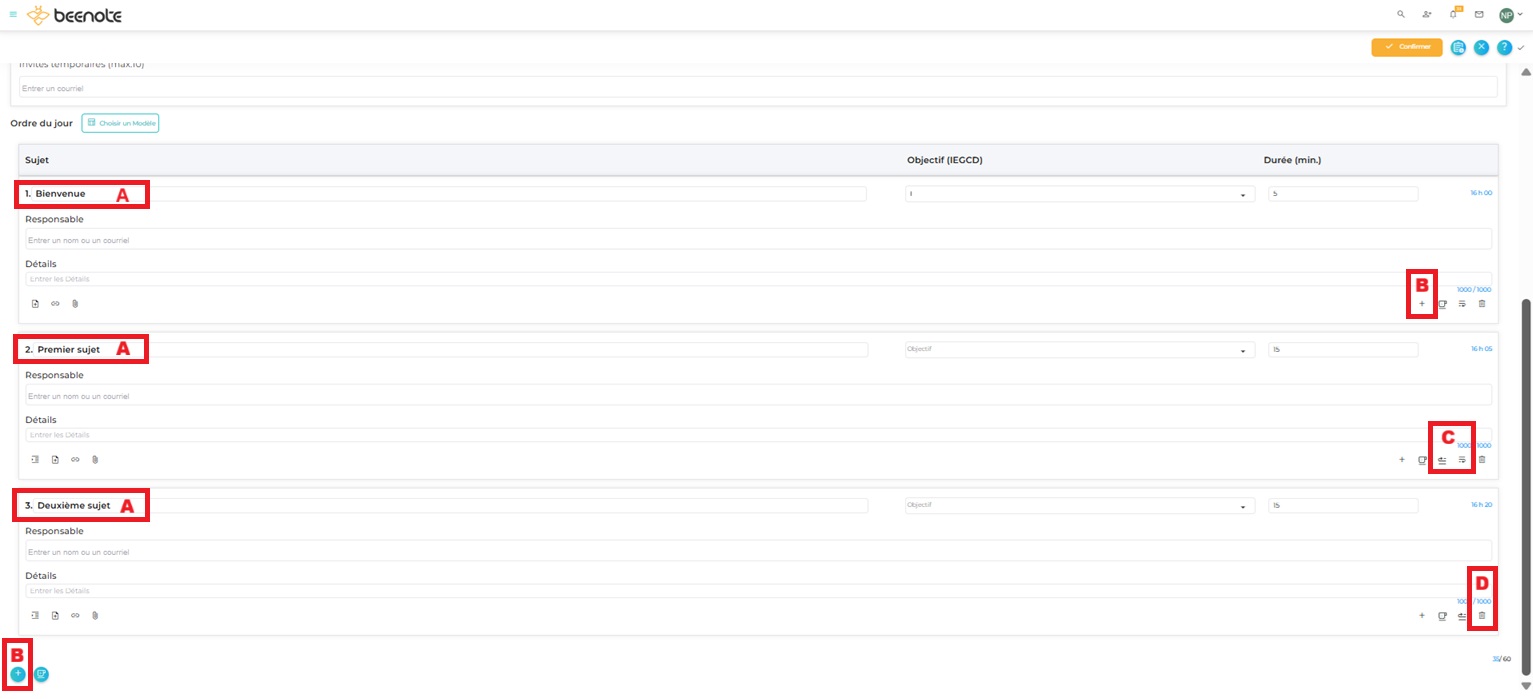Delete the Deuxième sujet agenda item
This screenshot has height=699, width=1533.
[1482, 616]
